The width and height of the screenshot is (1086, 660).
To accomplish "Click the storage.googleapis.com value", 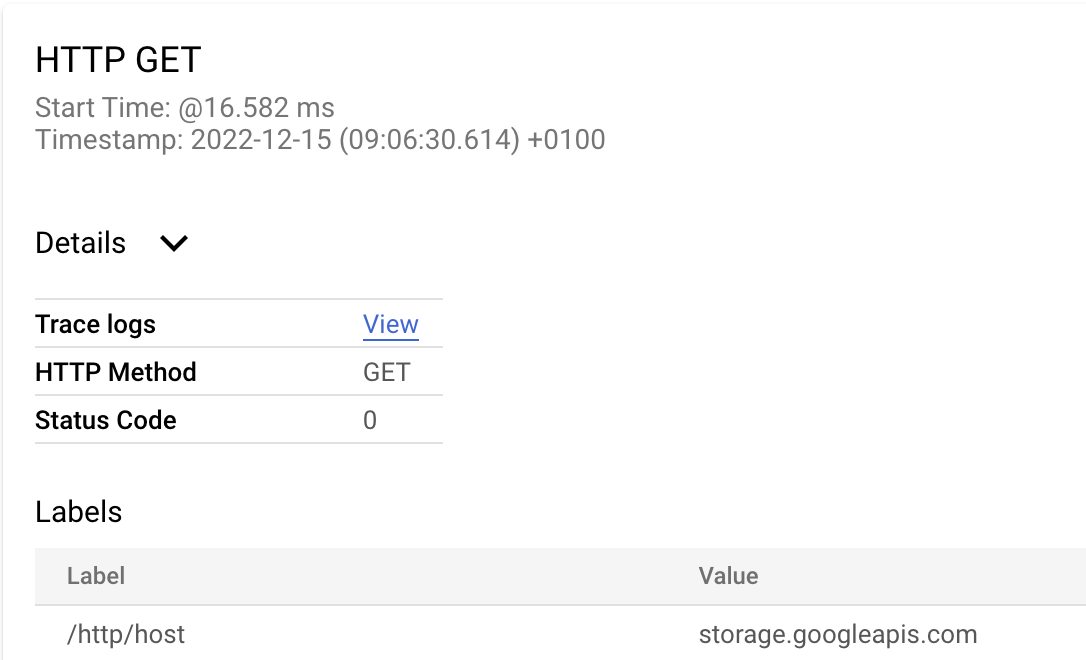I will pos(838,634).
